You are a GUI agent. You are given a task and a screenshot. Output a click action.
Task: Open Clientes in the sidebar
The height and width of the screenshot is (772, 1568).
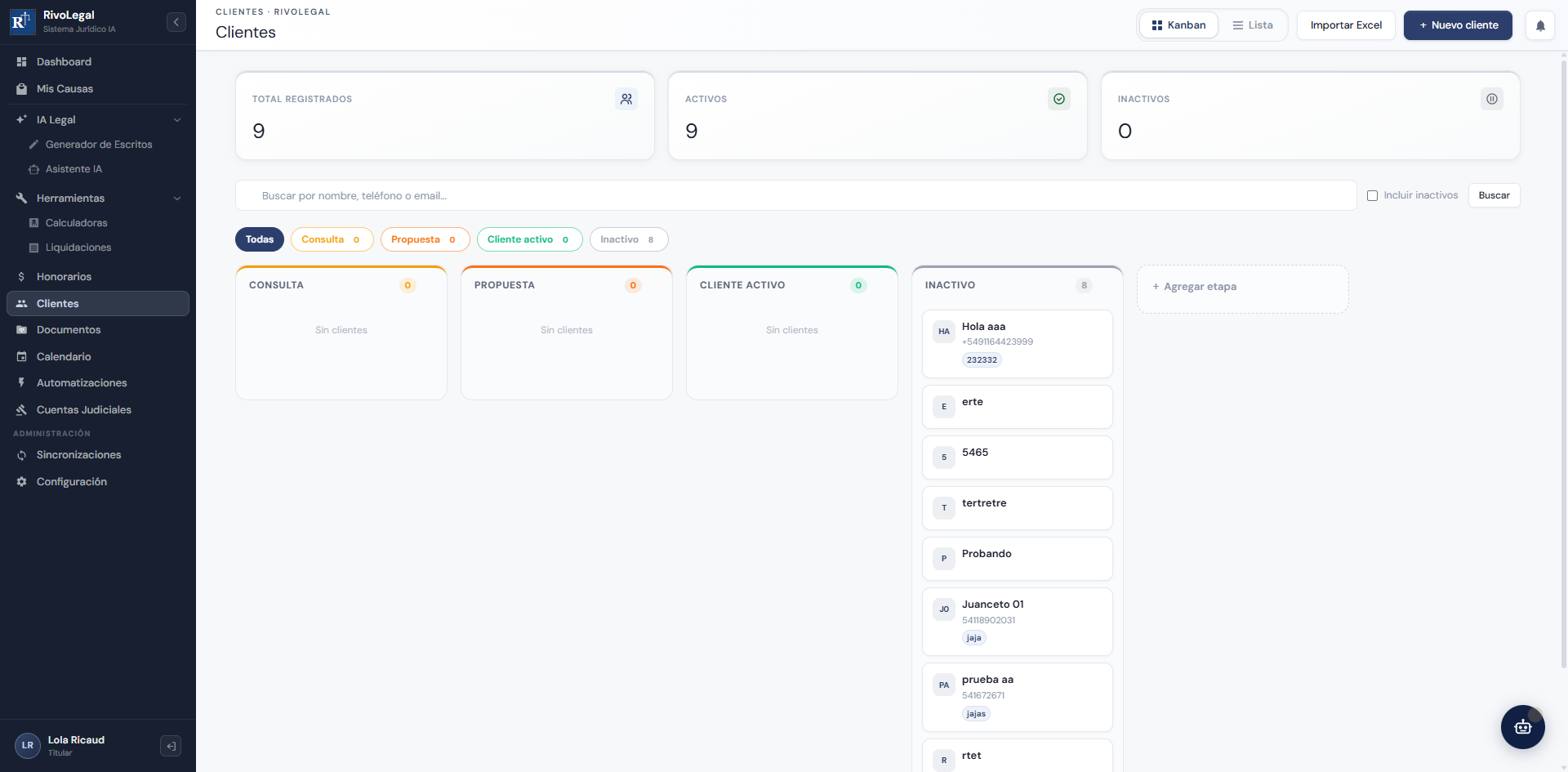pyautogui.click(x=98, y=304)
